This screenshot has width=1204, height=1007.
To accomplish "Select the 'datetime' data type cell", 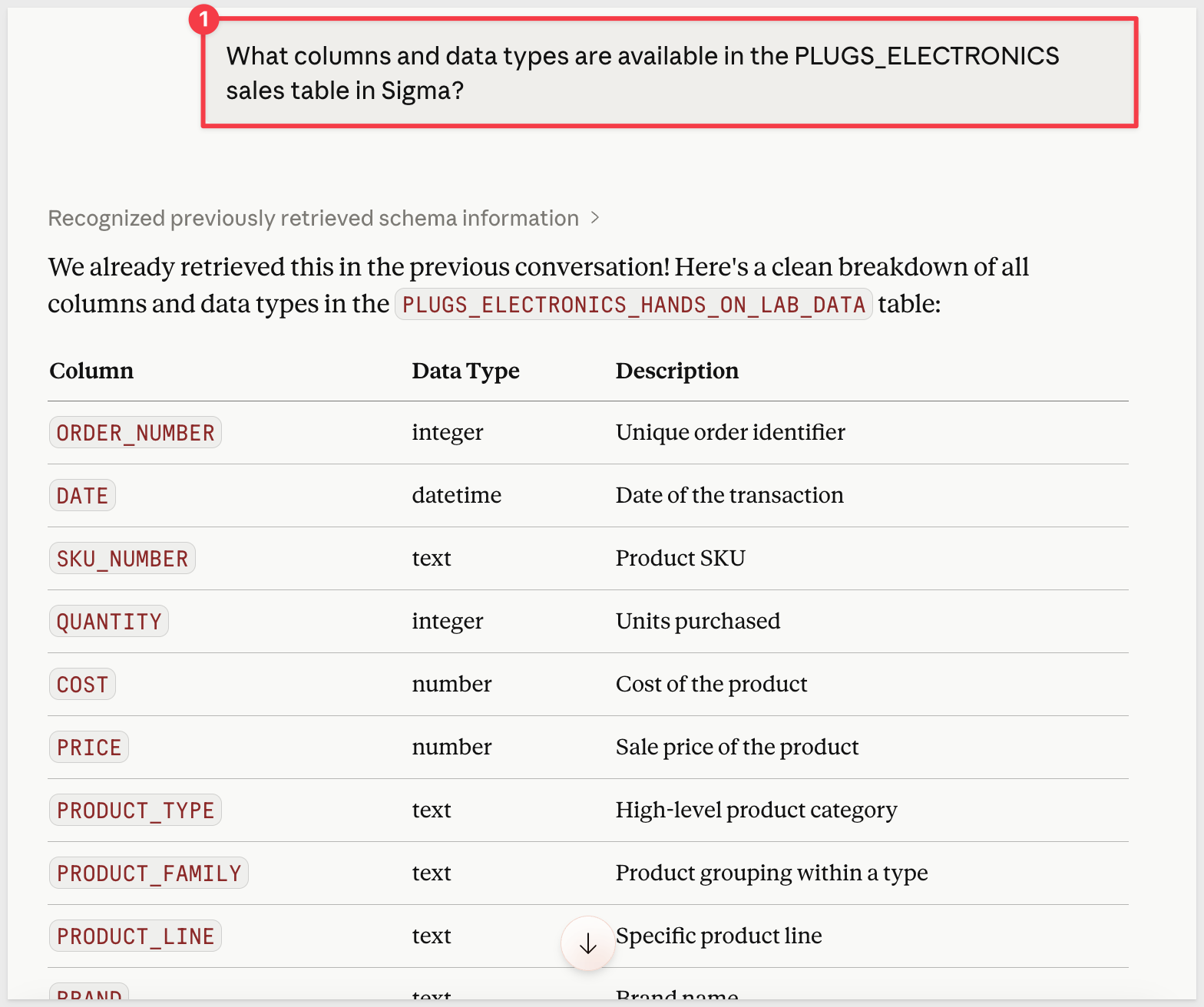I will tap(456, 496).
